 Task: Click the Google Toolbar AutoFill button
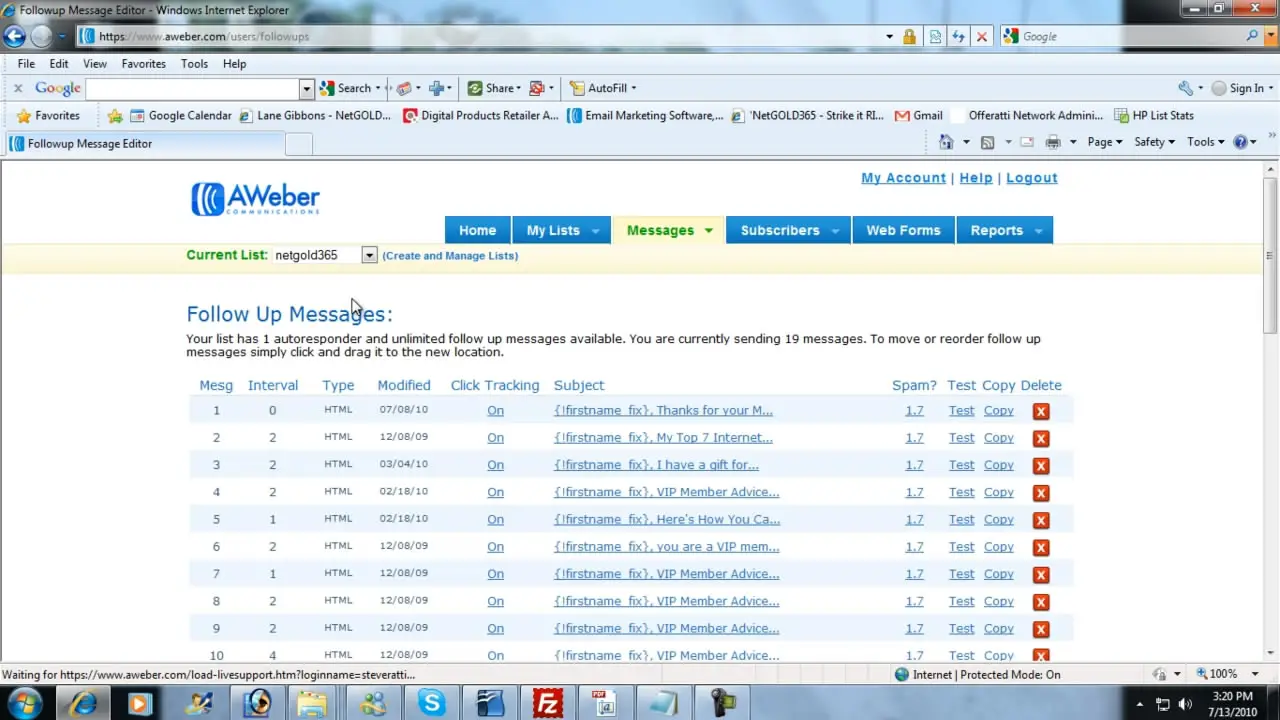(x=602, y=88)
